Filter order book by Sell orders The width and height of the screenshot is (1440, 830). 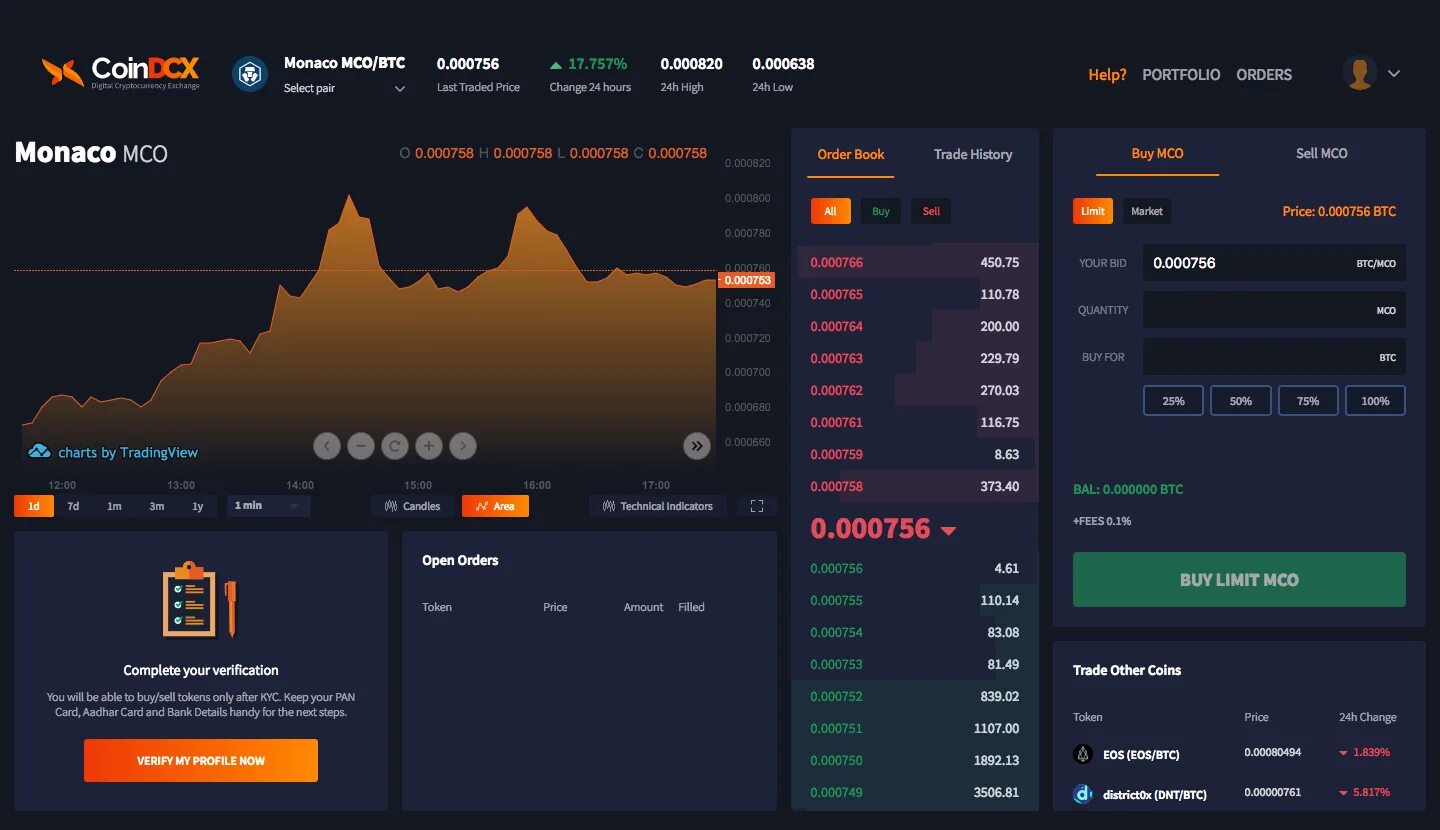click(931, 211)
